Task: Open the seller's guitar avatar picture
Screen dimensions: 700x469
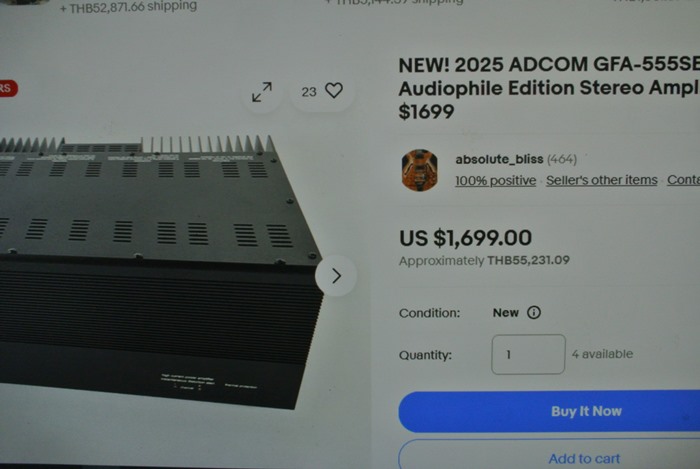Action: (420, 170)
